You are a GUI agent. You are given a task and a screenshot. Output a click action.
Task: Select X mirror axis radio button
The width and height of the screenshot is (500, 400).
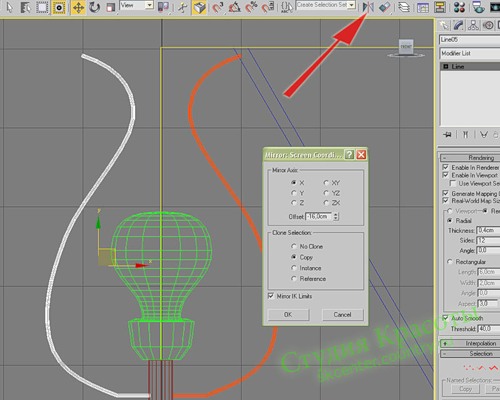click(x=294, y=183)
